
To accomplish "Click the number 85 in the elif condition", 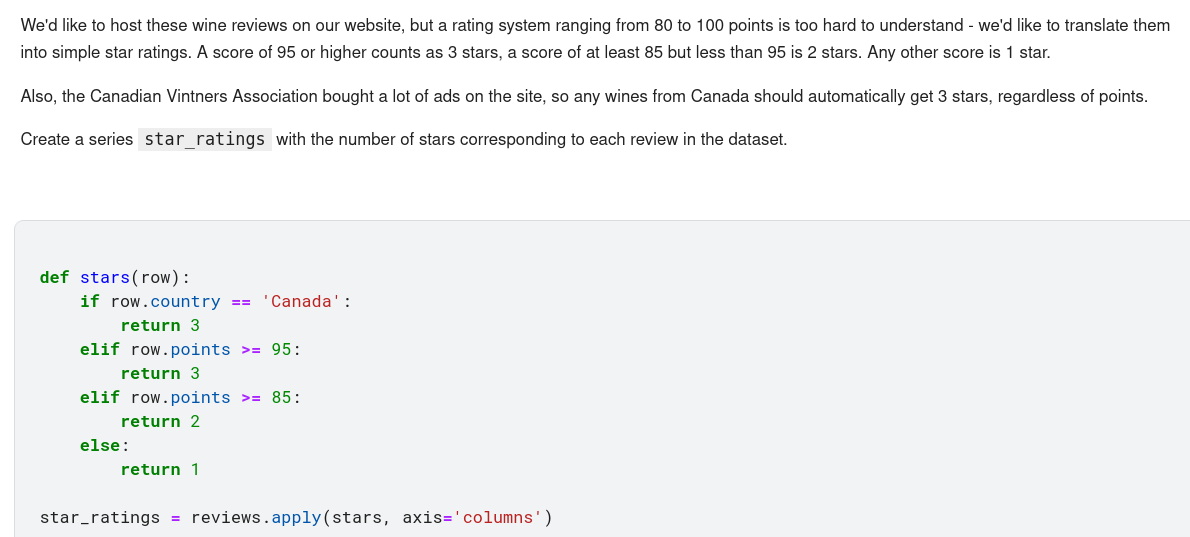I will [x=281, y=397].
